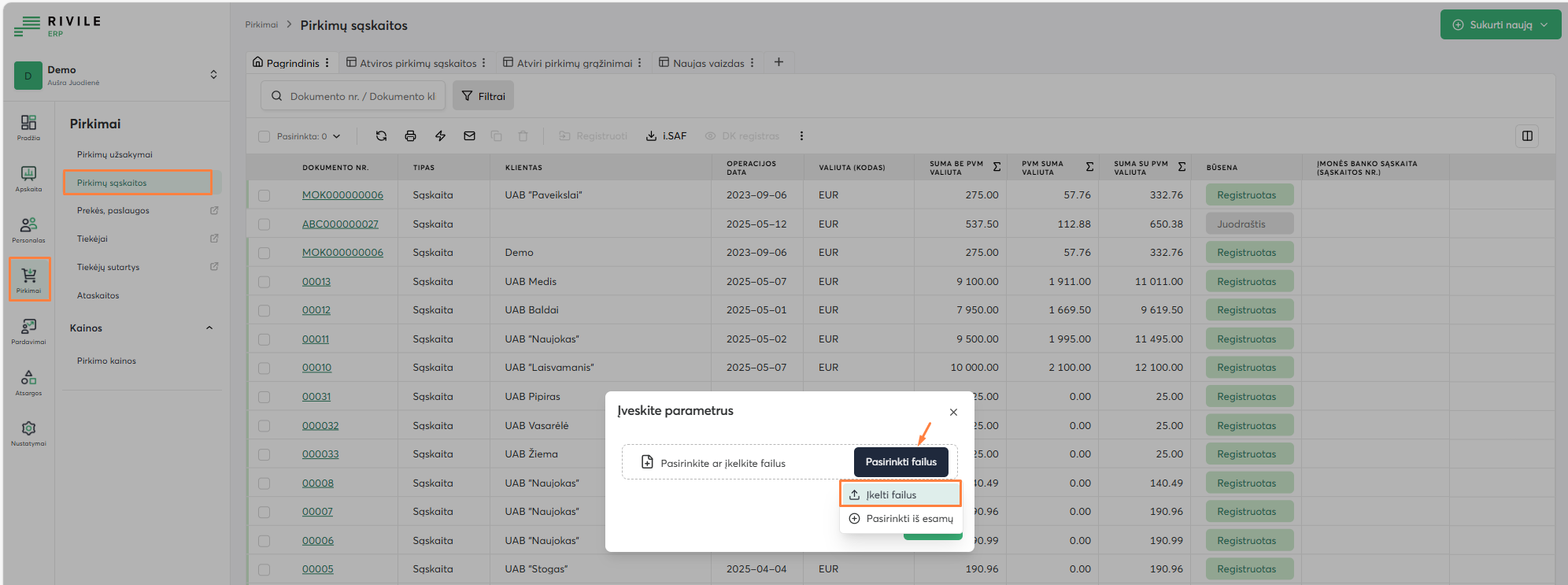Switch to Atviros pirkimų sąskaitos tab
Screen dimensions: 1568x585
pos(417,63)
